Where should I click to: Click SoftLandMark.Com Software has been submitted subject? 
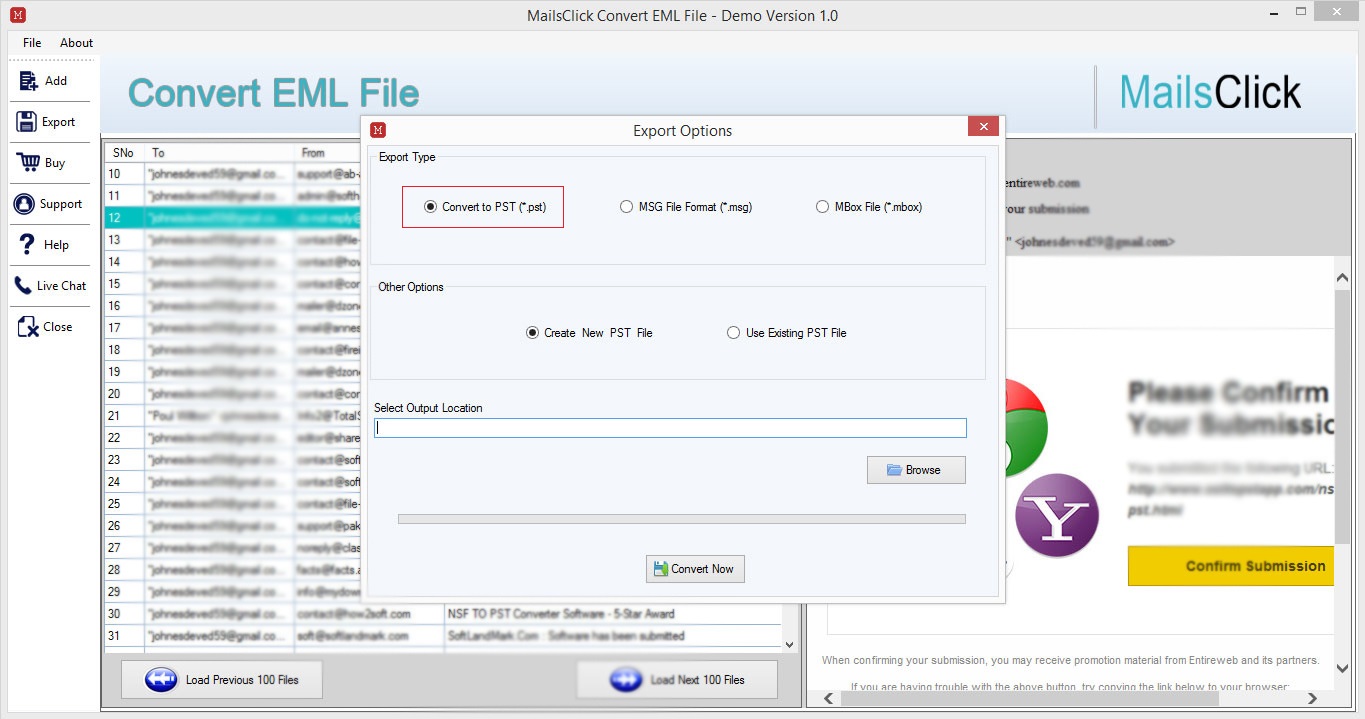tap(567, 636)
